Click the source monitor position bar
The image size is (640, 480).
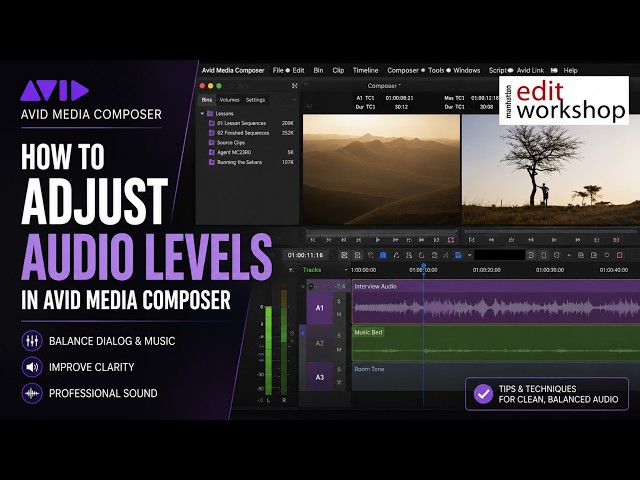382,231
